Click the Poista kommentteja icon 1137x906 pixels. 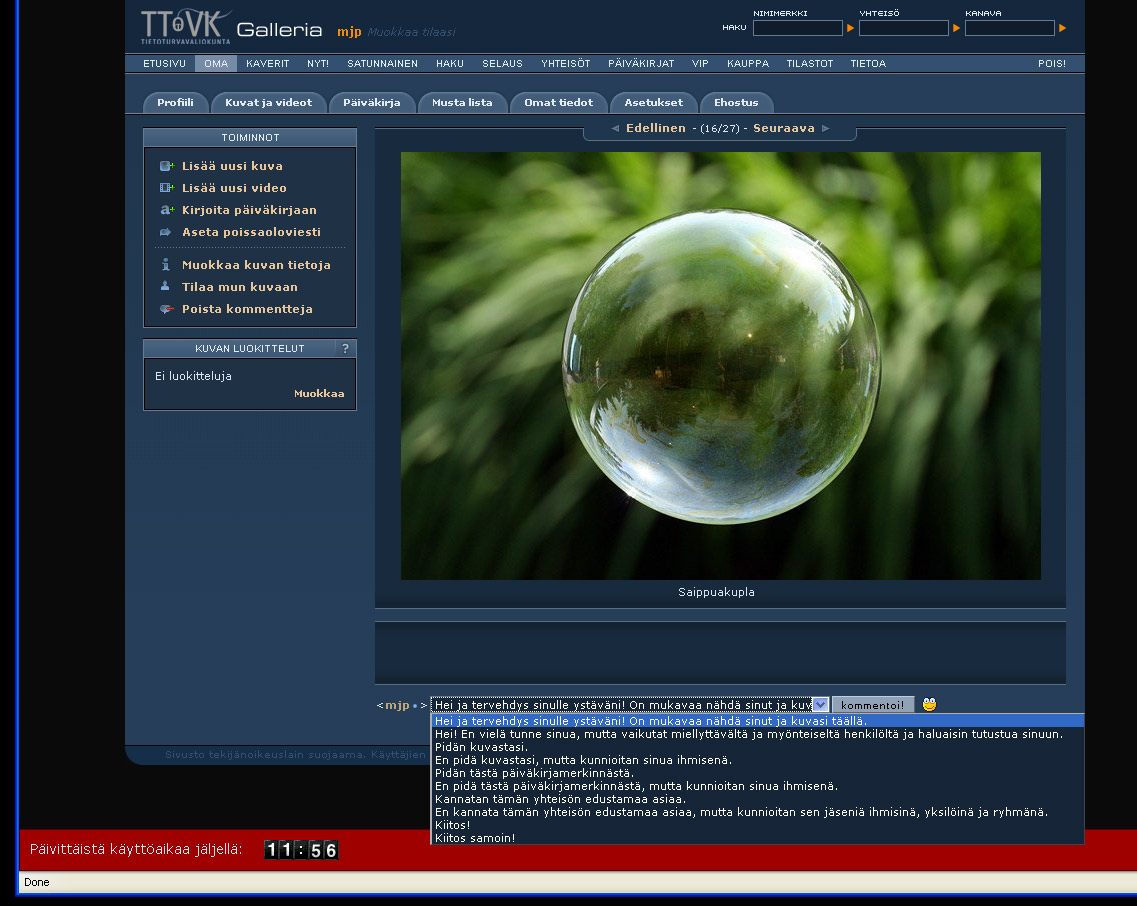coord(166,309)
